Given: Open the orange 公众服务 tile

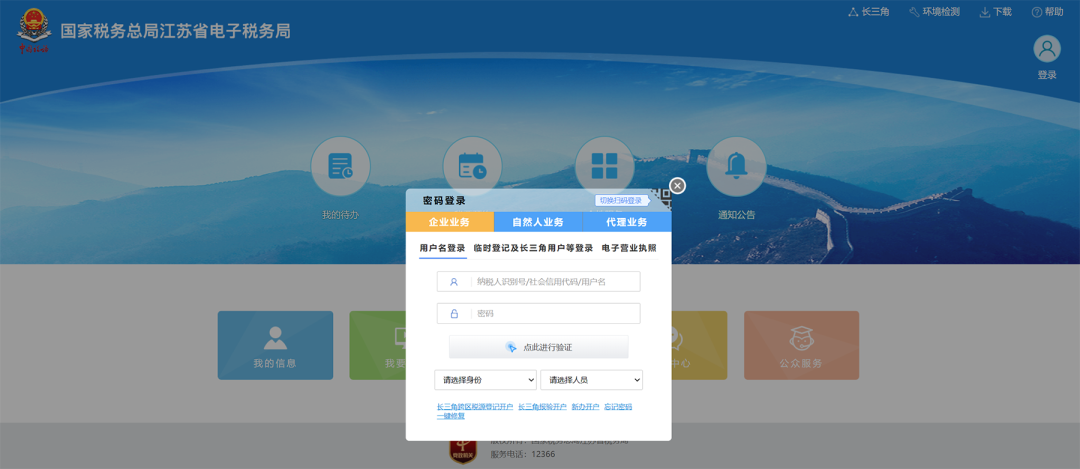Looking at the screenshot, I should click(x=801, y=345).
